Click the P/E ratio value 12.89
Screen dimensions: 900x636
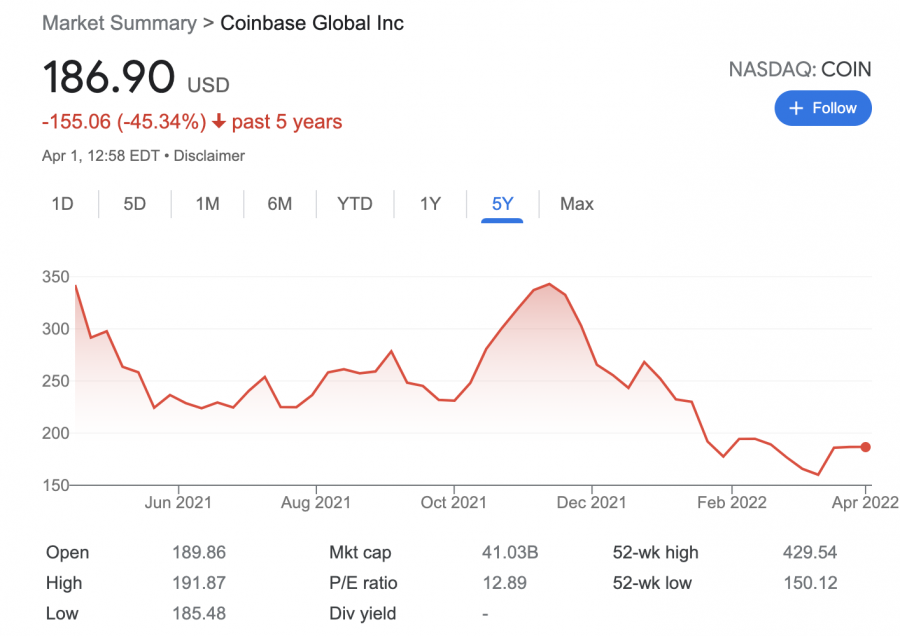point(504,583)
